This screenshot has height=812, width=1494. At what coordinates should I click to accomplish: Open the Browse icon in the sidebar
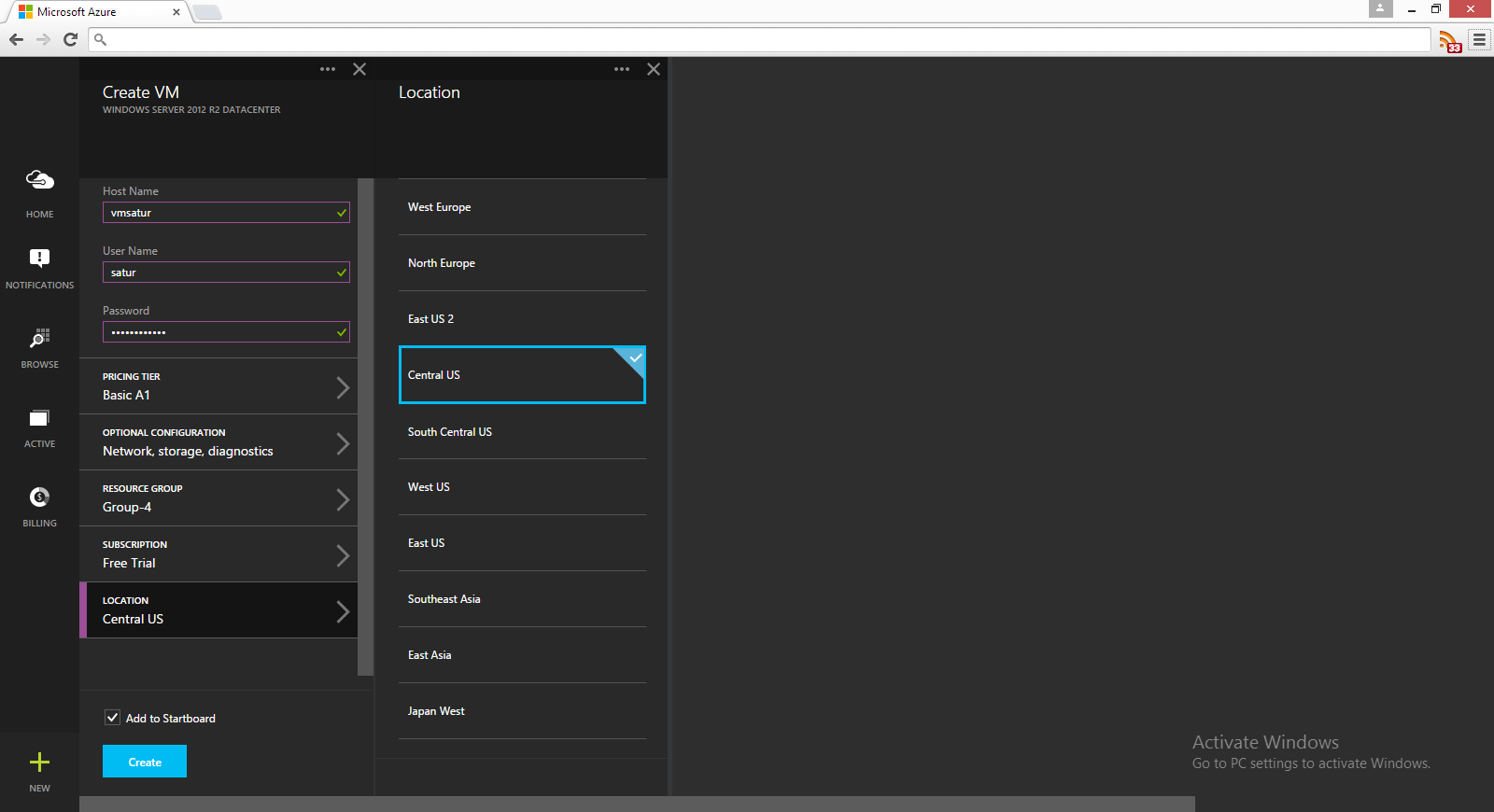point(39,337)
